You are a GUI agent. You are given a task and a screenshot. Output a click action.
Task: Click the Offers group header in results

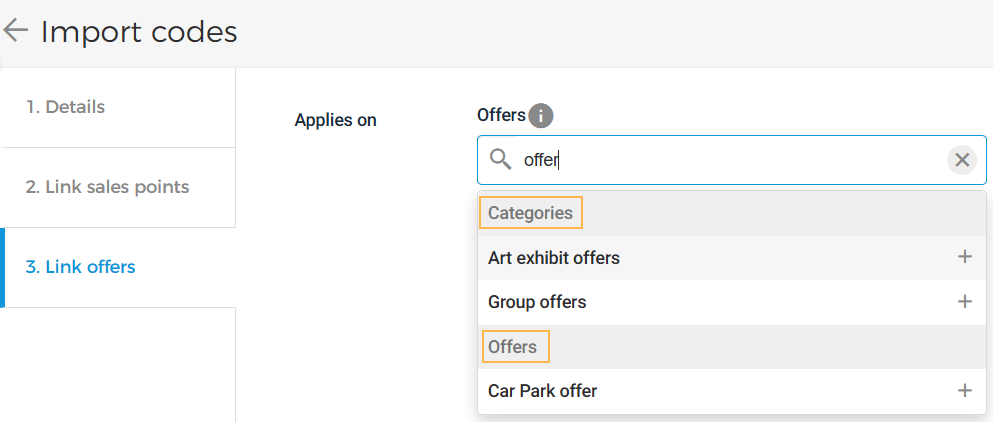(513, 347)
